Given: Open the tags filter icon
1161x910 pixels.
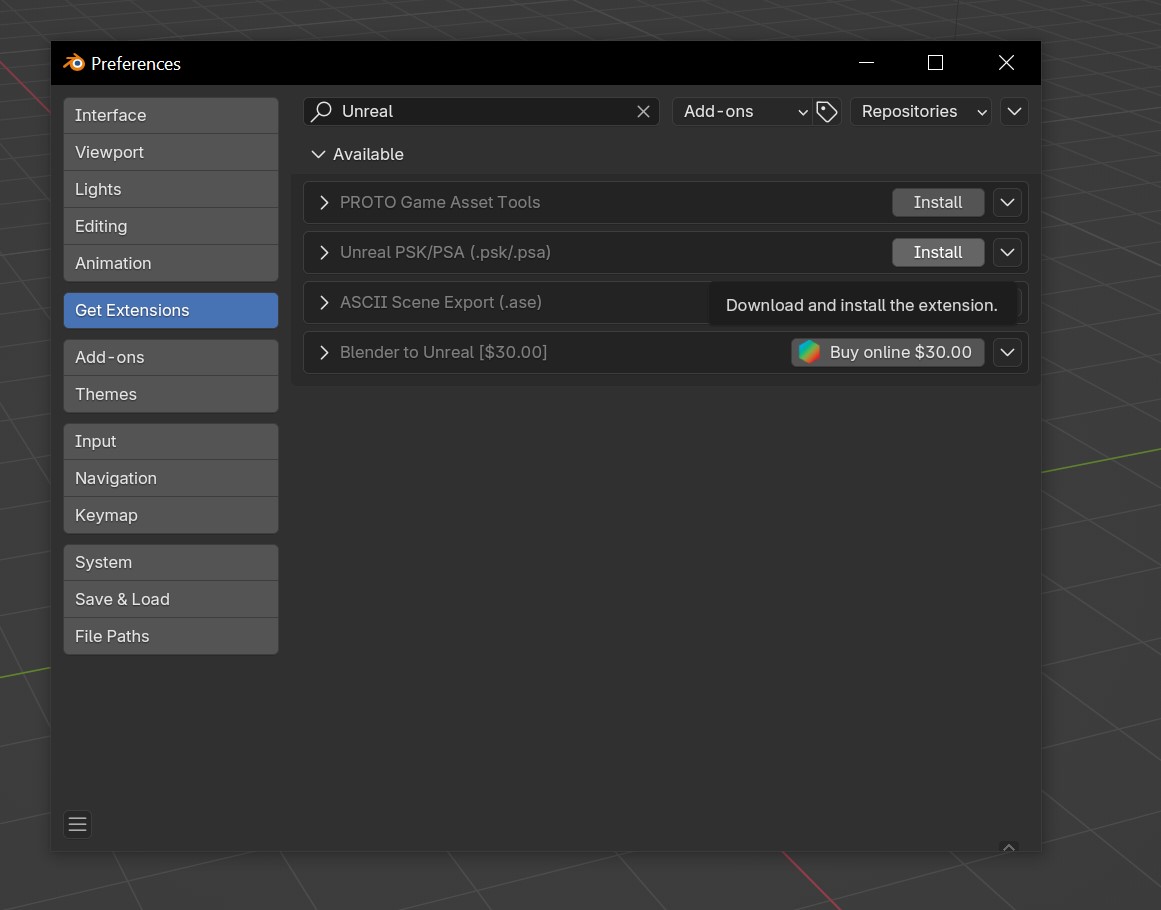Looking at the screenshot, I should 826,112.
